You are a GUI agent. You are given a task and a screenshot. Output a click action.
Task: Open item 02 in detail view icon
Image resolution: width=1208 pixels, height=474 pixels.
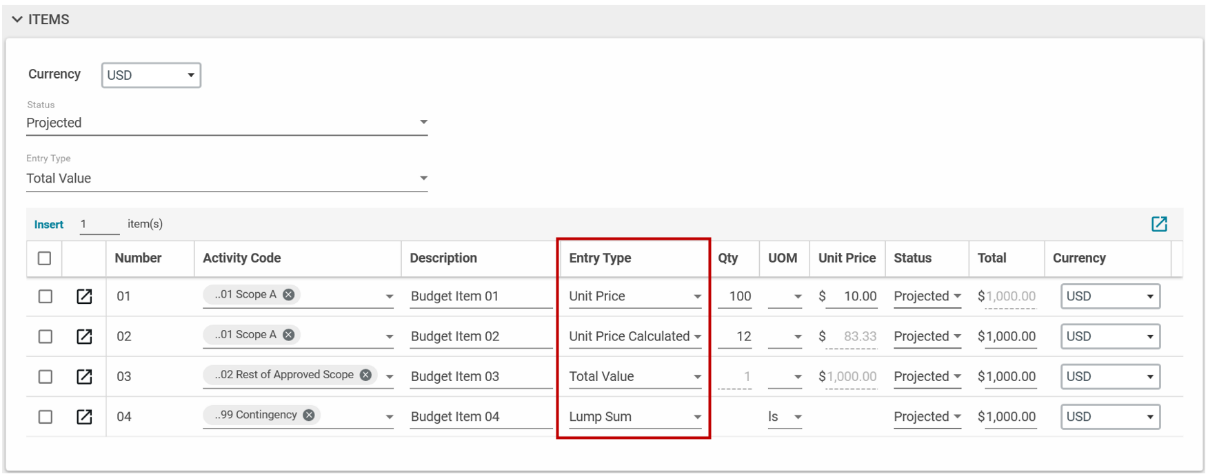(x=85, y=337)
